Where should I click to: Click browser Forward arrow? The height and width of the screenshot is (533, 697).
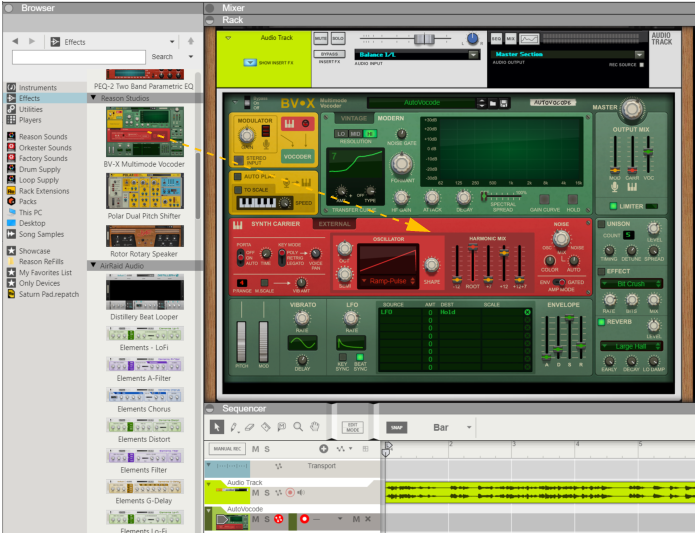coord(32,41)
